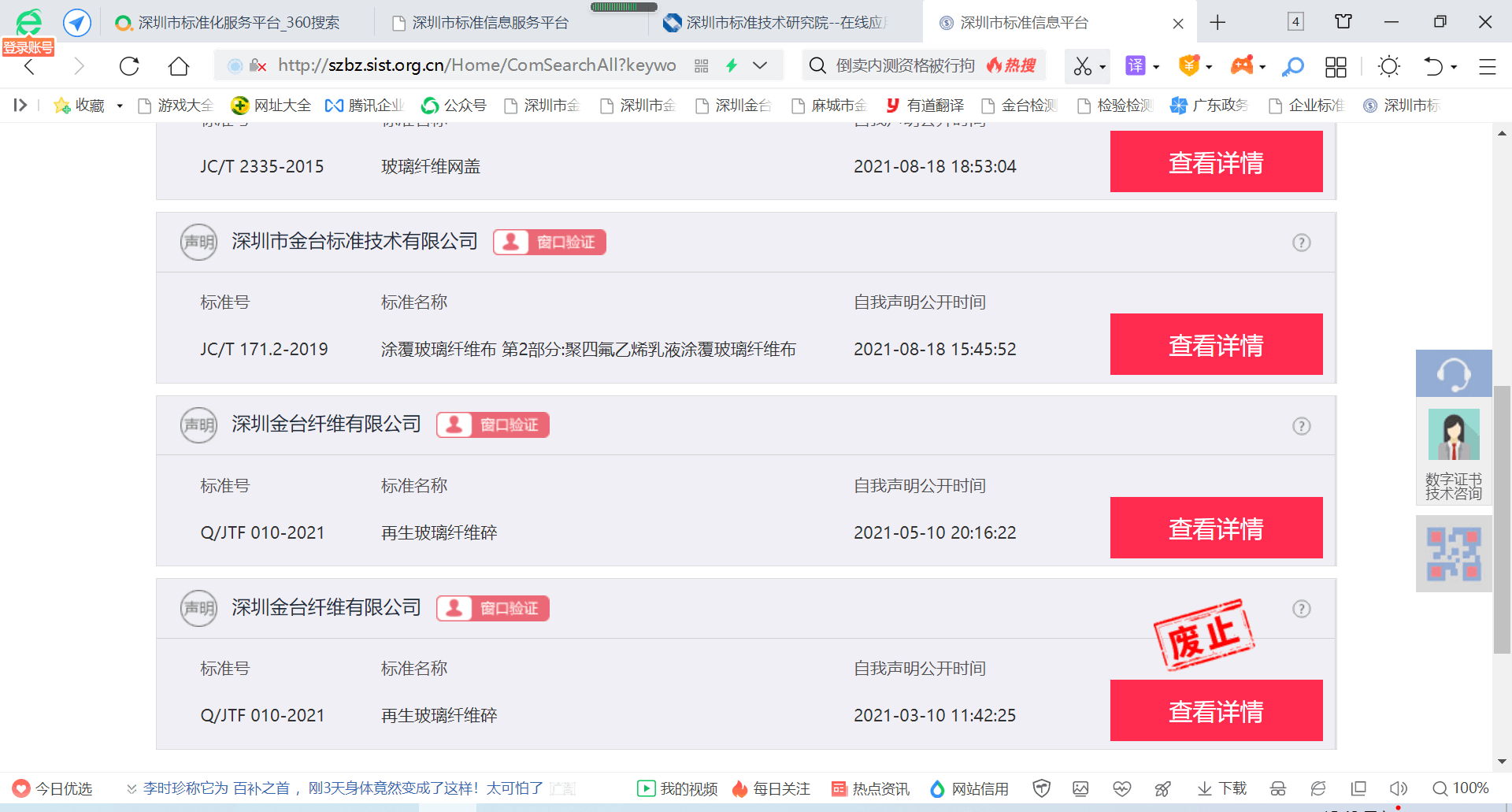This screenshot has height=812, width=1512.
Task: Click the tab count 4 icon
Action: tap(1295, 22)
